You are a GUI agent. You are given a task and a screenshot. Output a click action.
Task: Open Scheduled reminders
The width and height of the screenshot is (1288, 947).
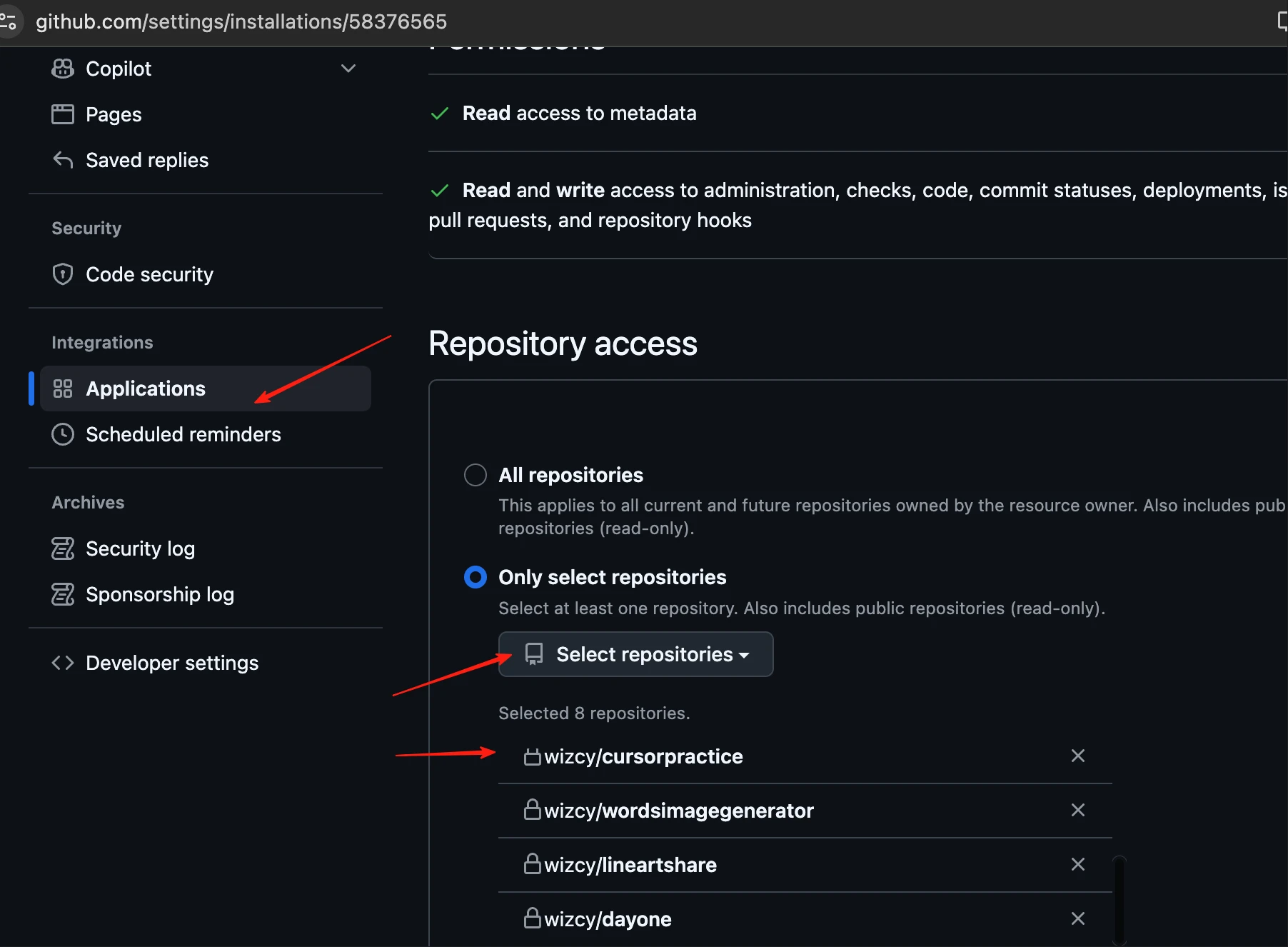(x=183, y=434)
